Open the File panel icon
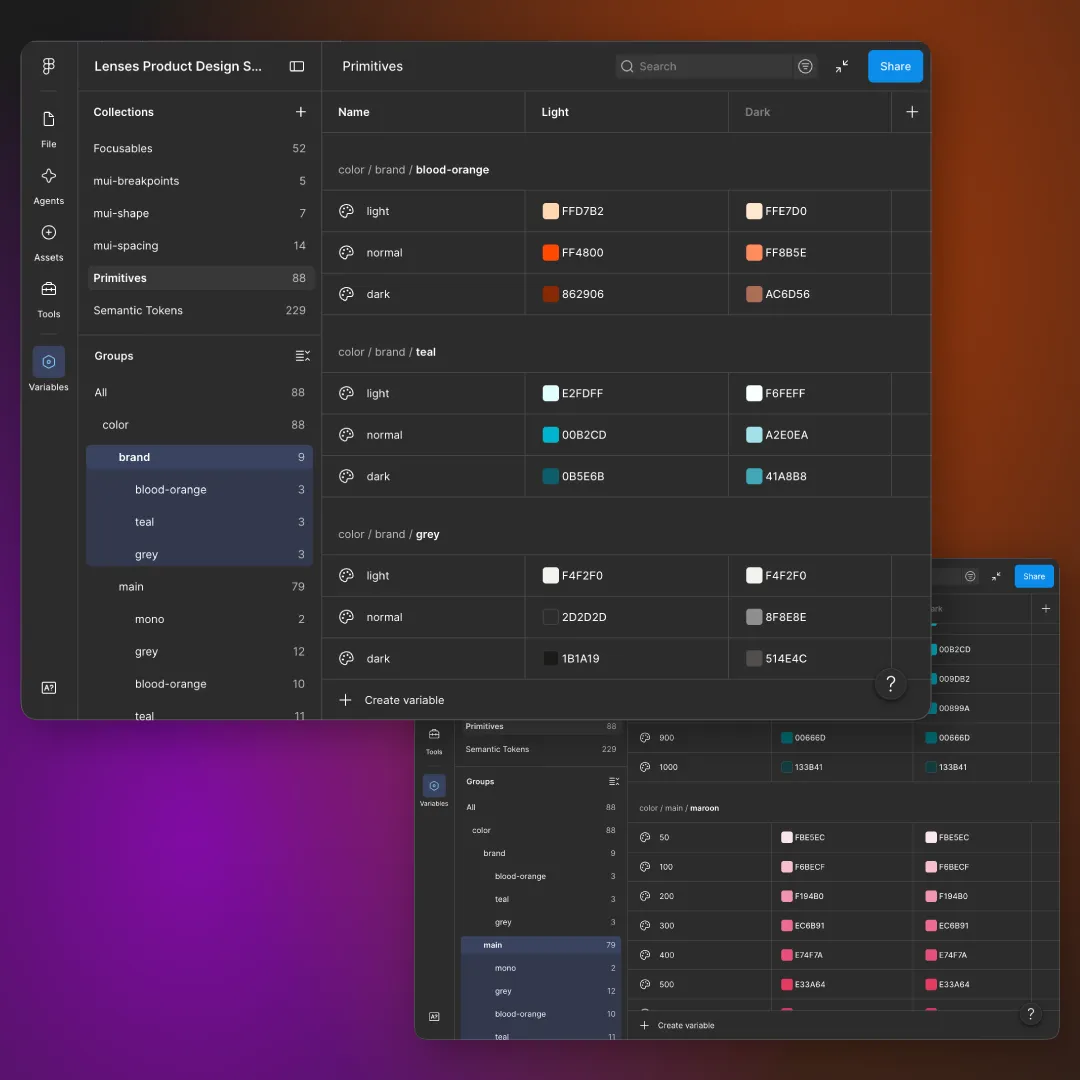 coord(48,119)
